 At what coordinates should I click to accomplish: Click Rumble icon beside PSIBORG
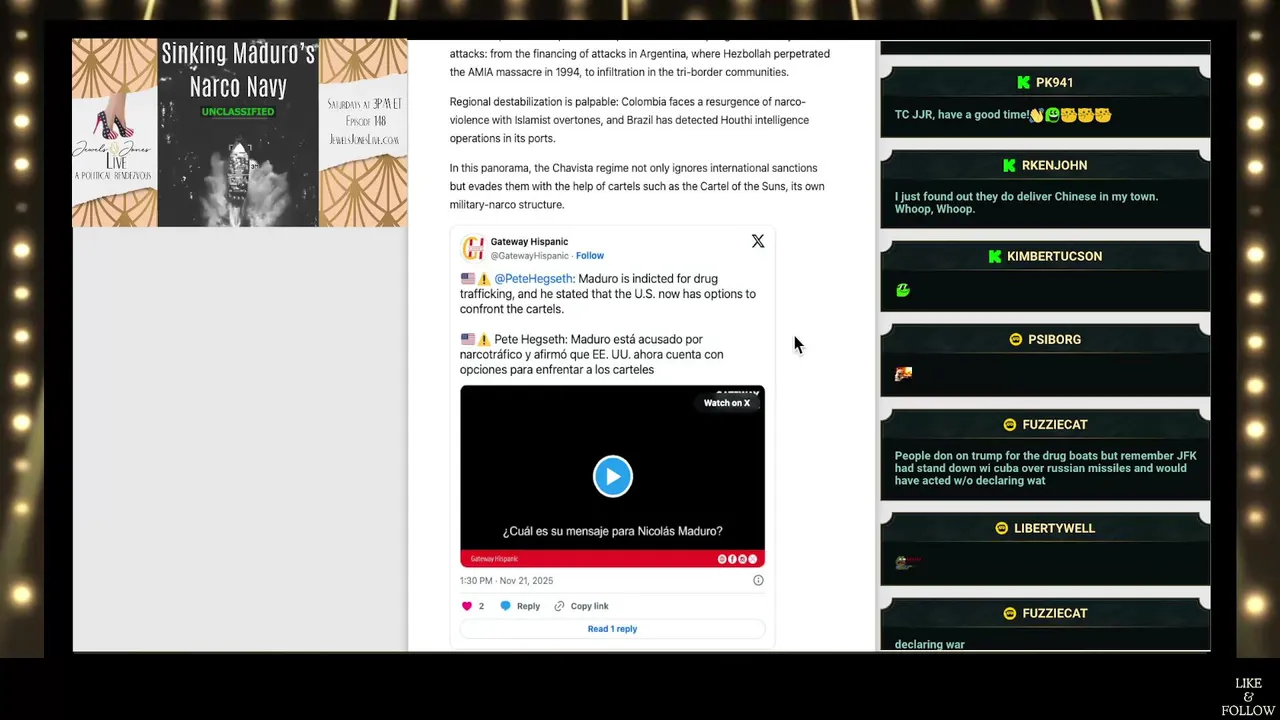point(1015,340)
